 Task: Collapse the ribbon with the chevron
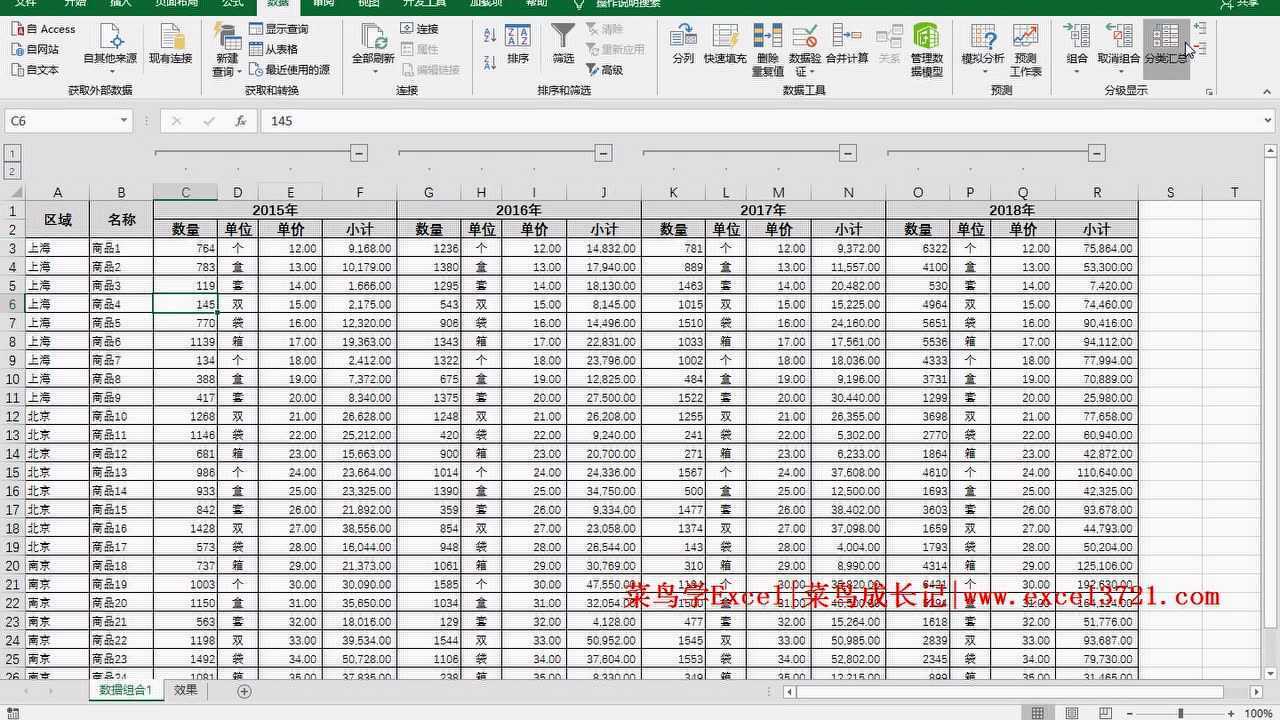tap(1267, 91)
